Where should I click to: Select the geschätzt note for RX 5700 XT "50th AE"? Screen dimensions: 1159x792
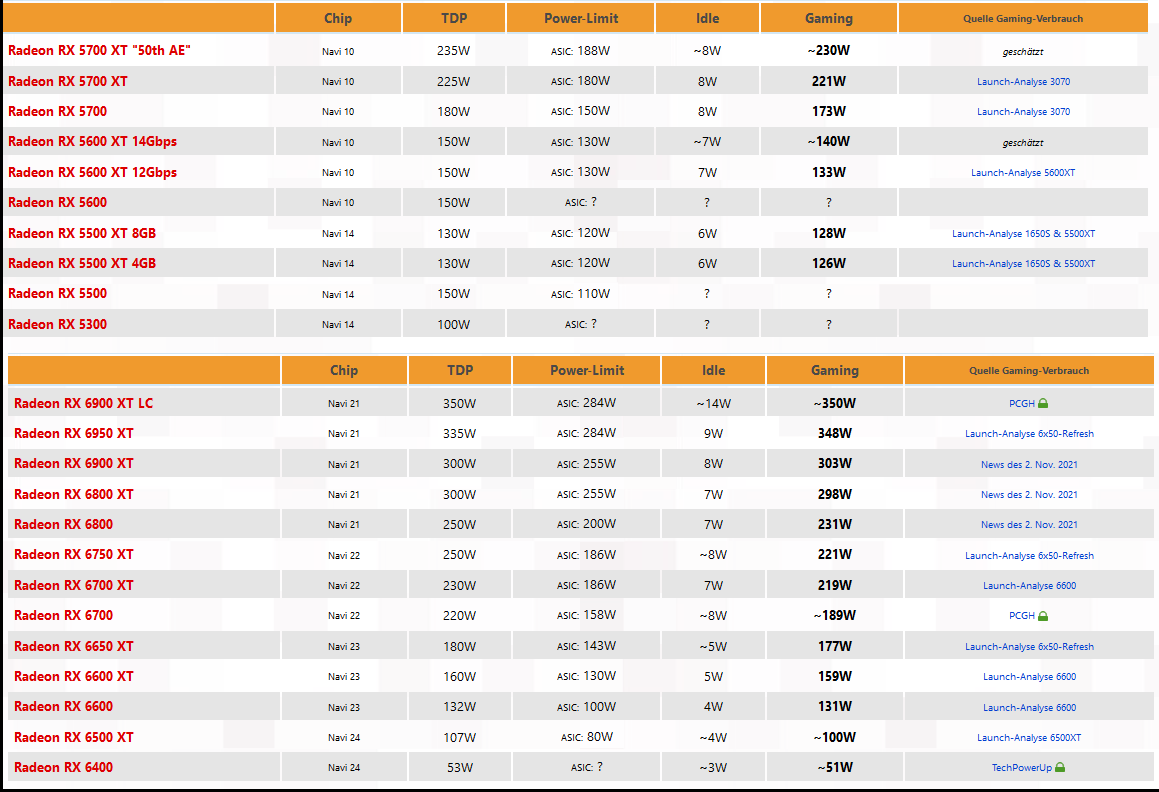coord(1023,52)
